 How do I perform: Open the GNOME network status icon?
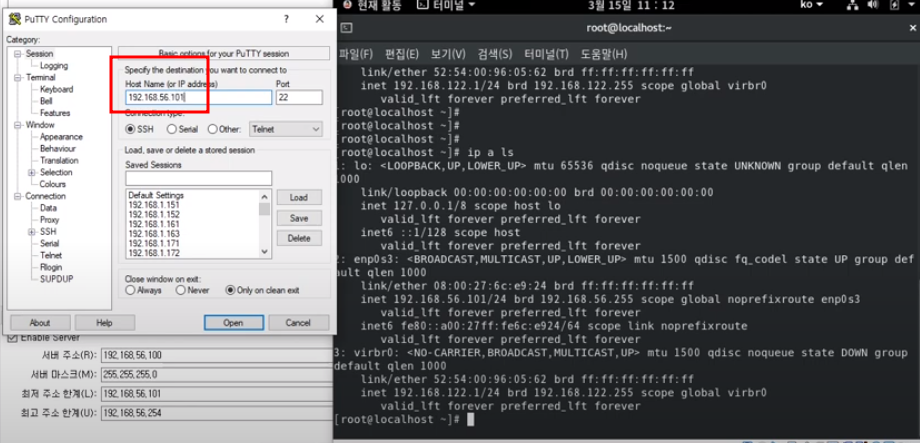click(853, 5)
